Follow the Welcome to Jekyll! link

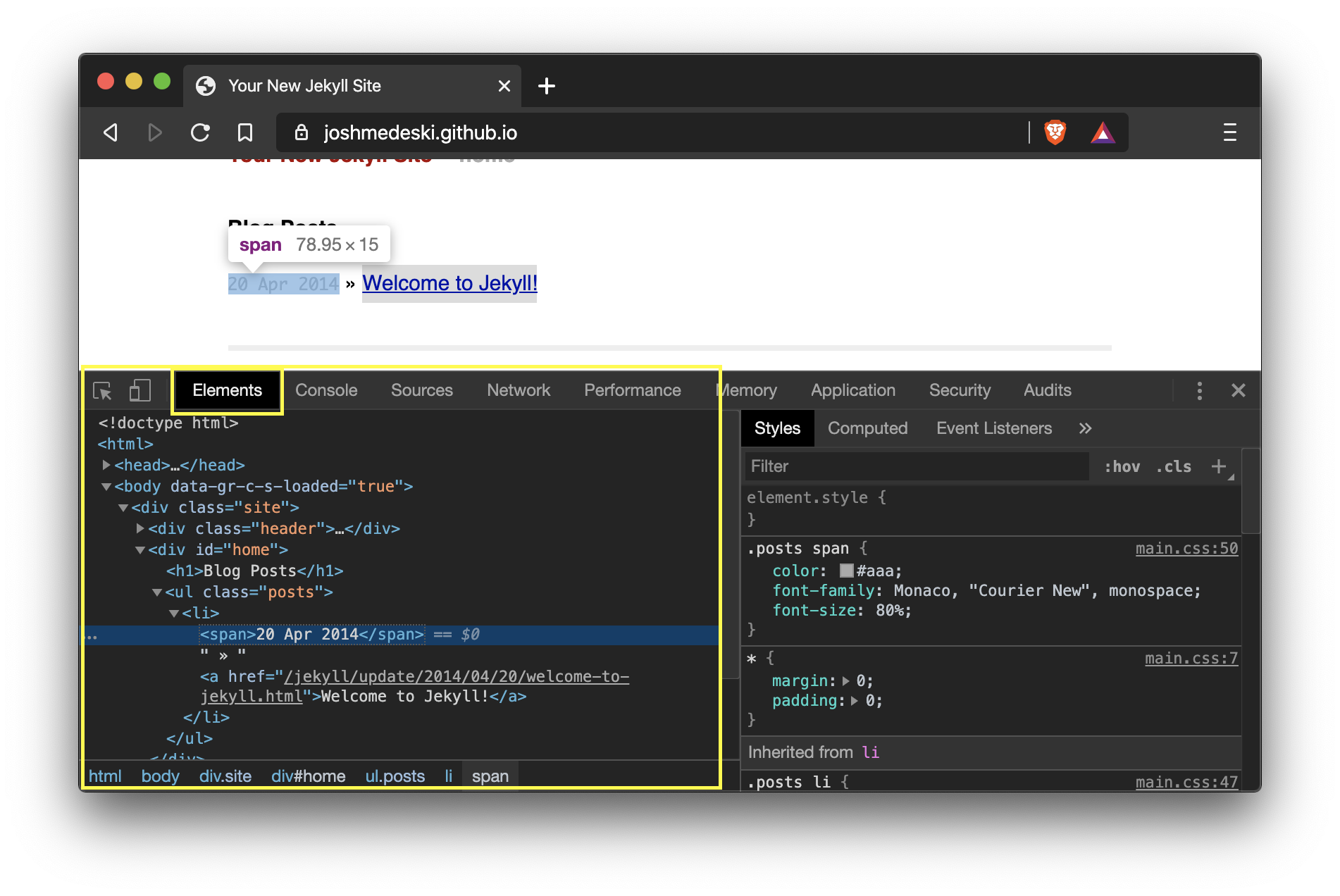pos(449,283)
